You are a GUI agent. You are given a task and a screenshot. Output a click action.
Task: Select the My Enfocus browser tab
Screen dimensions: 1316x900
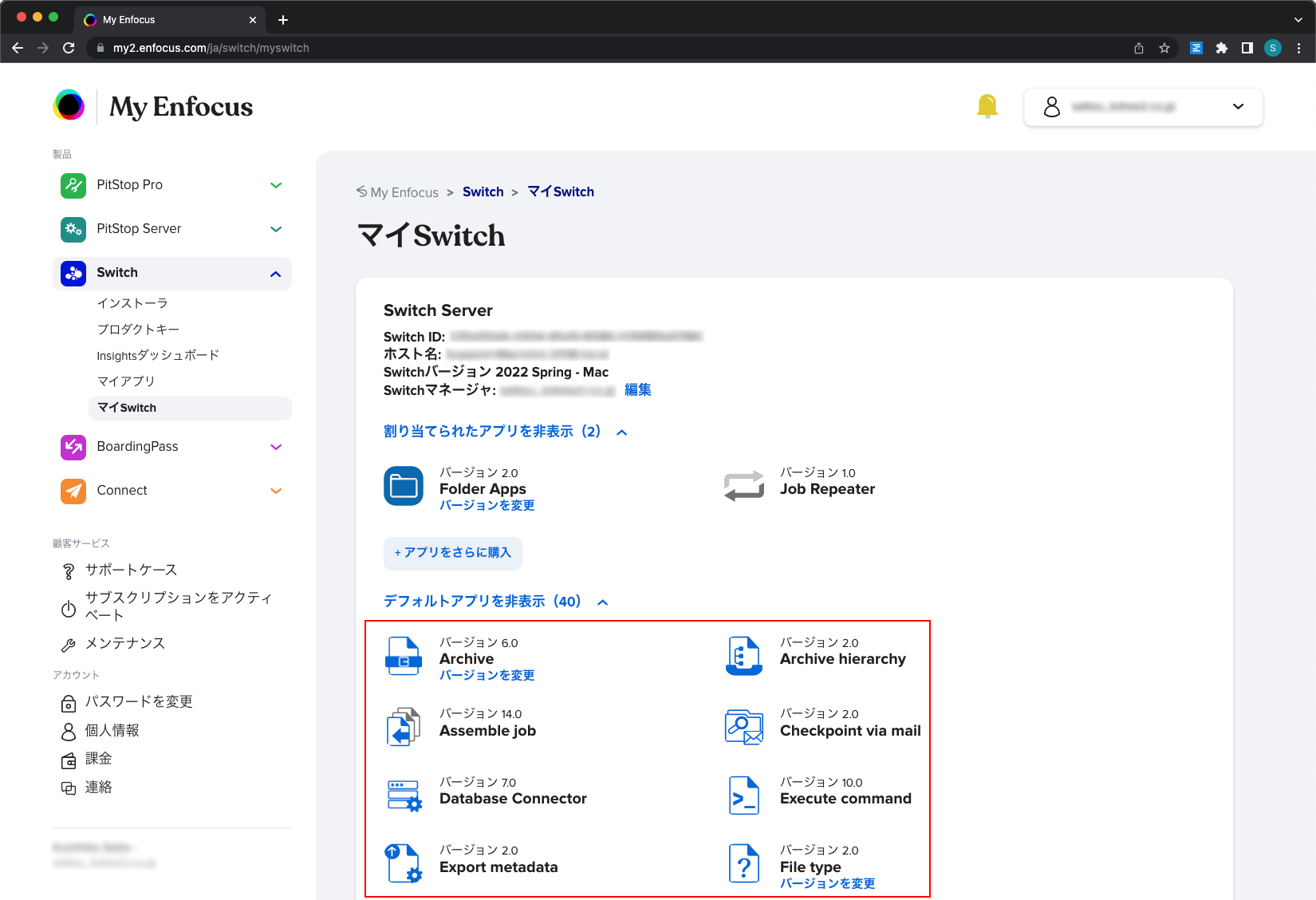point(170,20)
